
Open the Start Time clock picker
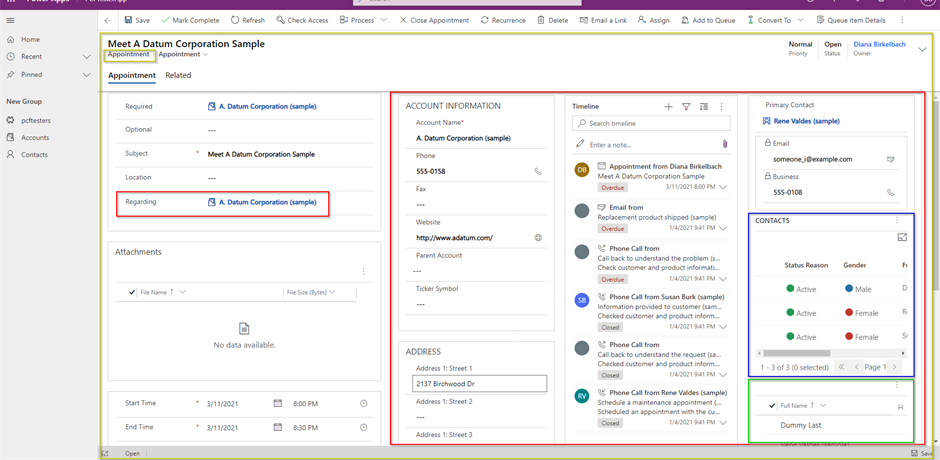point(363,404)
